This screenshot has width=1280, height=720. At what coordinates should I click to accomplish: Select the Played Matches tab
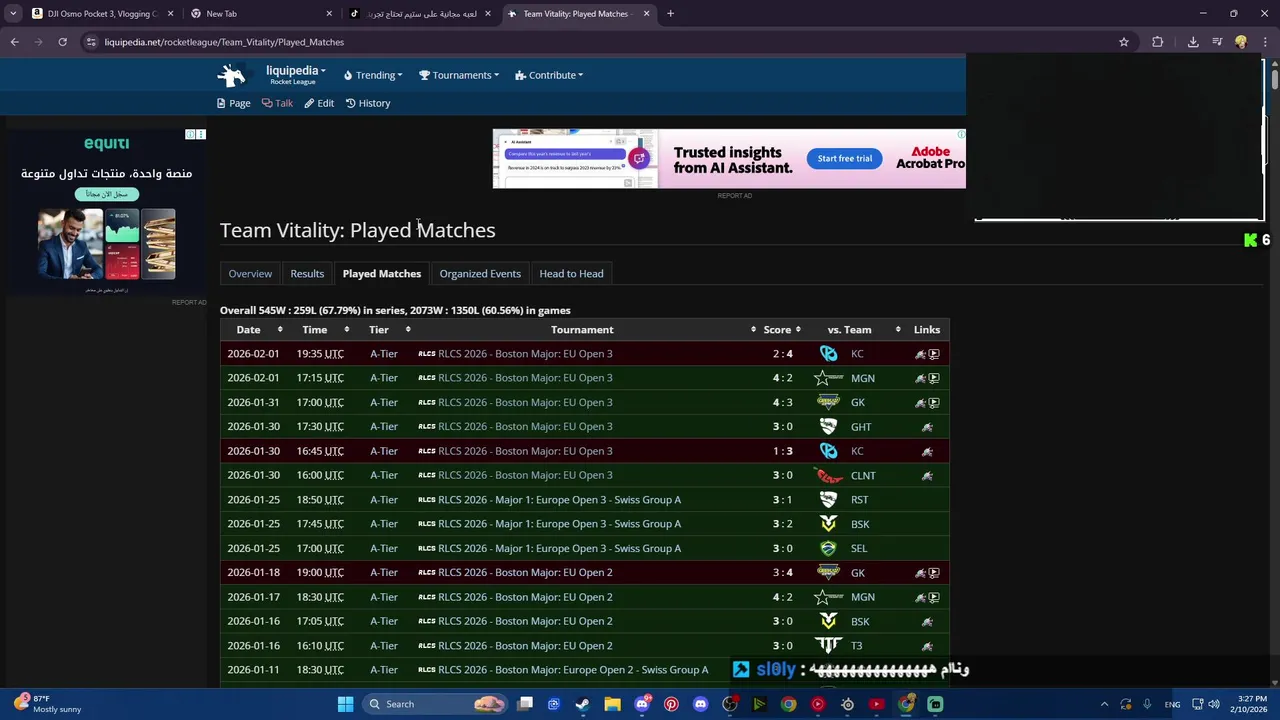click(382, 274)
